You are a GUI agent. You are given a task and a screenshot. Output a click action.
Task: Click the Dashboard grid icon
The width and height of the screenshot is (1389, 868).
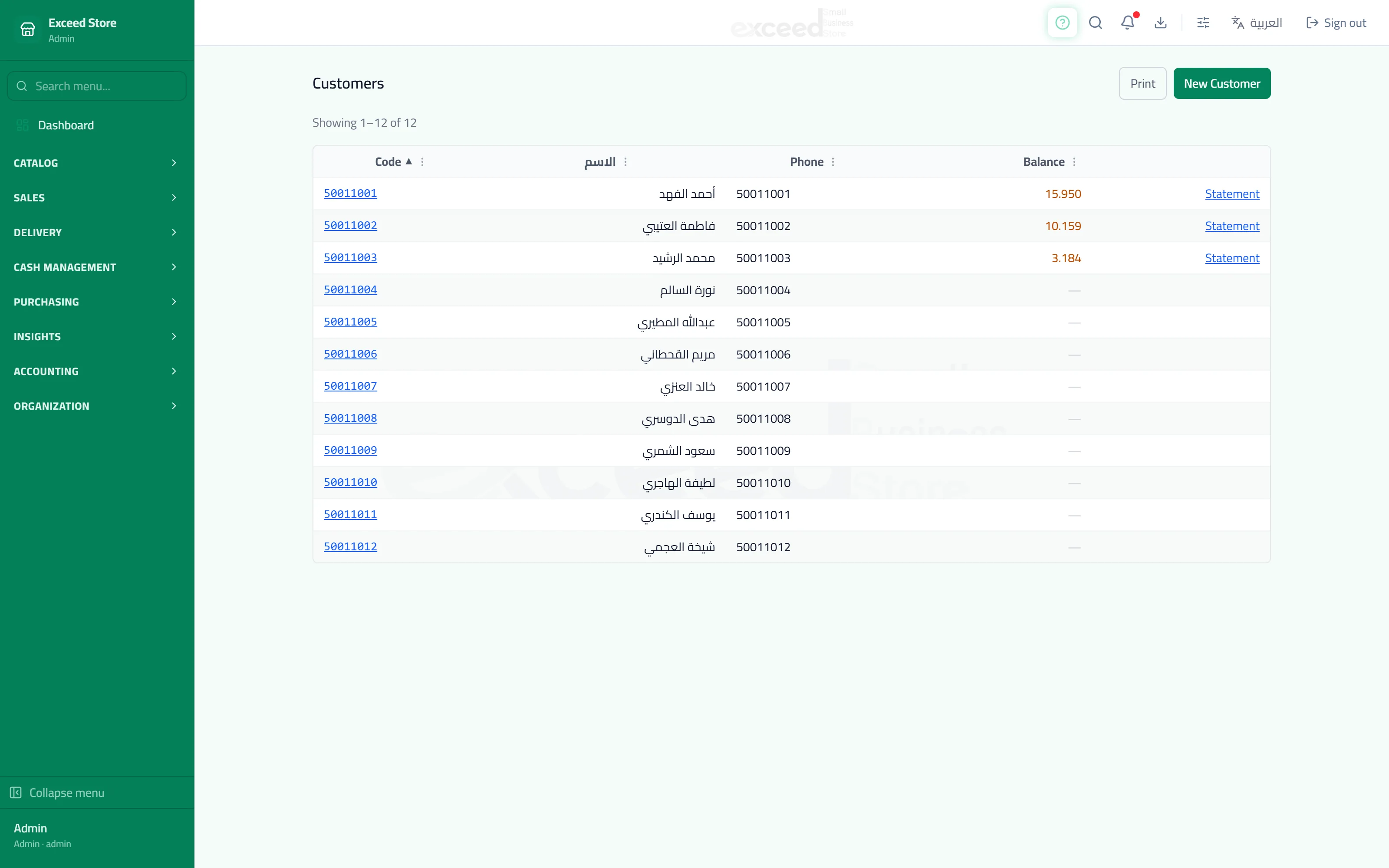pyautogui.click(x=23, y=125)
